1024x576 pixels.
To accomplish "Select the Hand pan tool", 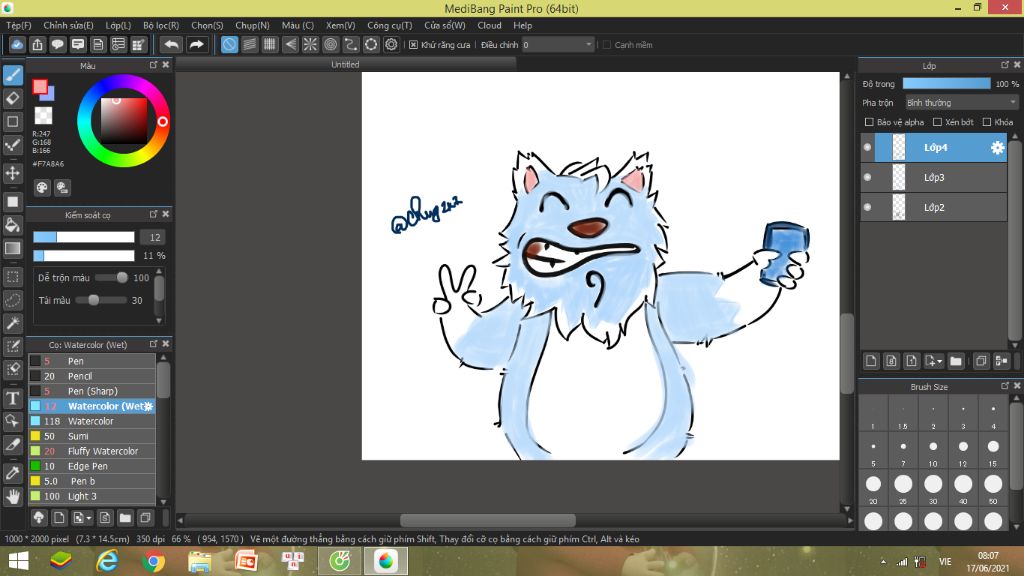I will 12,496.
